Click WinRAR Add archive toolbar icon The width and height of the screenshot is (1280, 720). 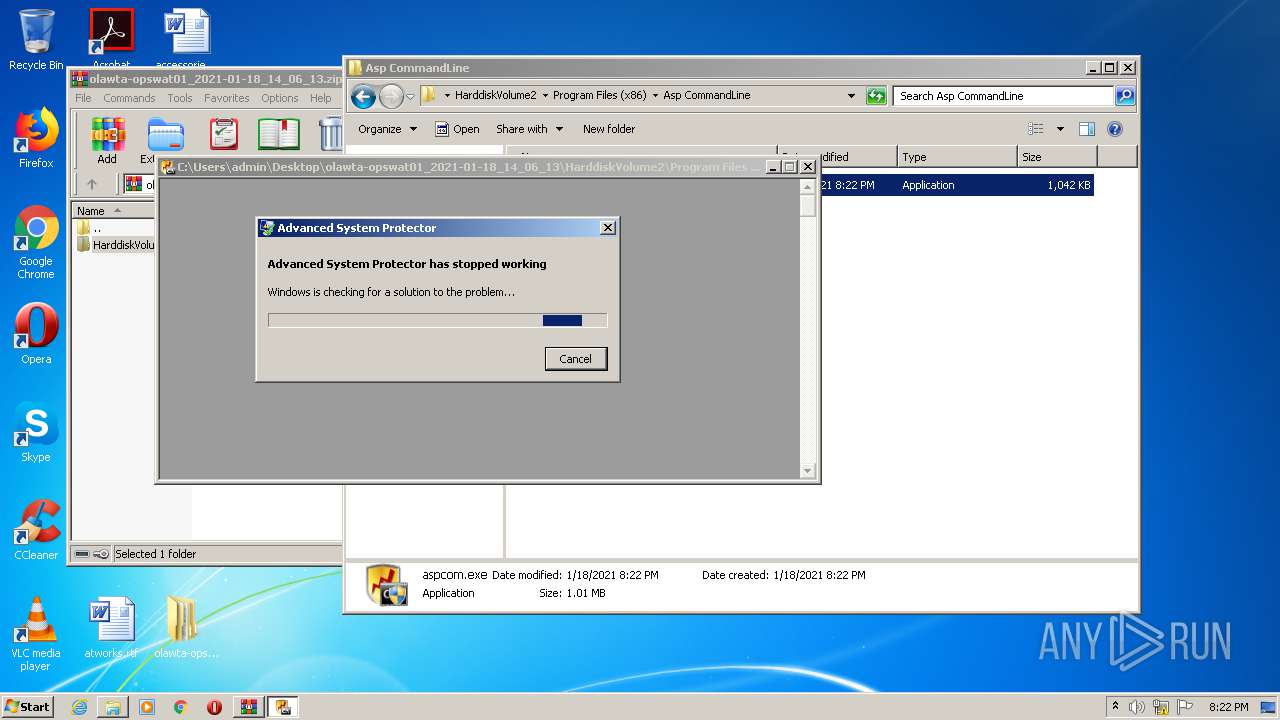[x=107, y=140]
